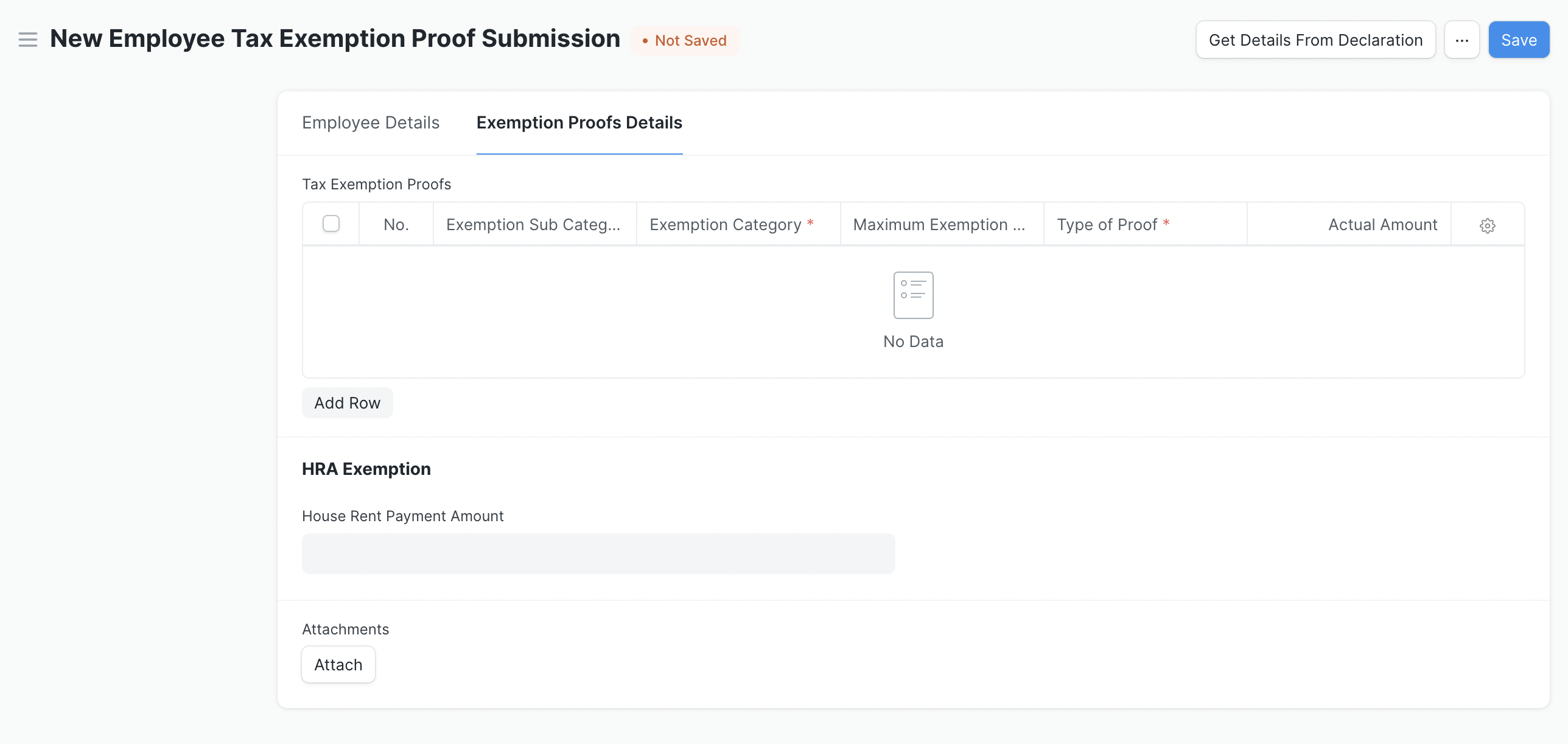Click Exemption Sub Category column header

[533, 225]
